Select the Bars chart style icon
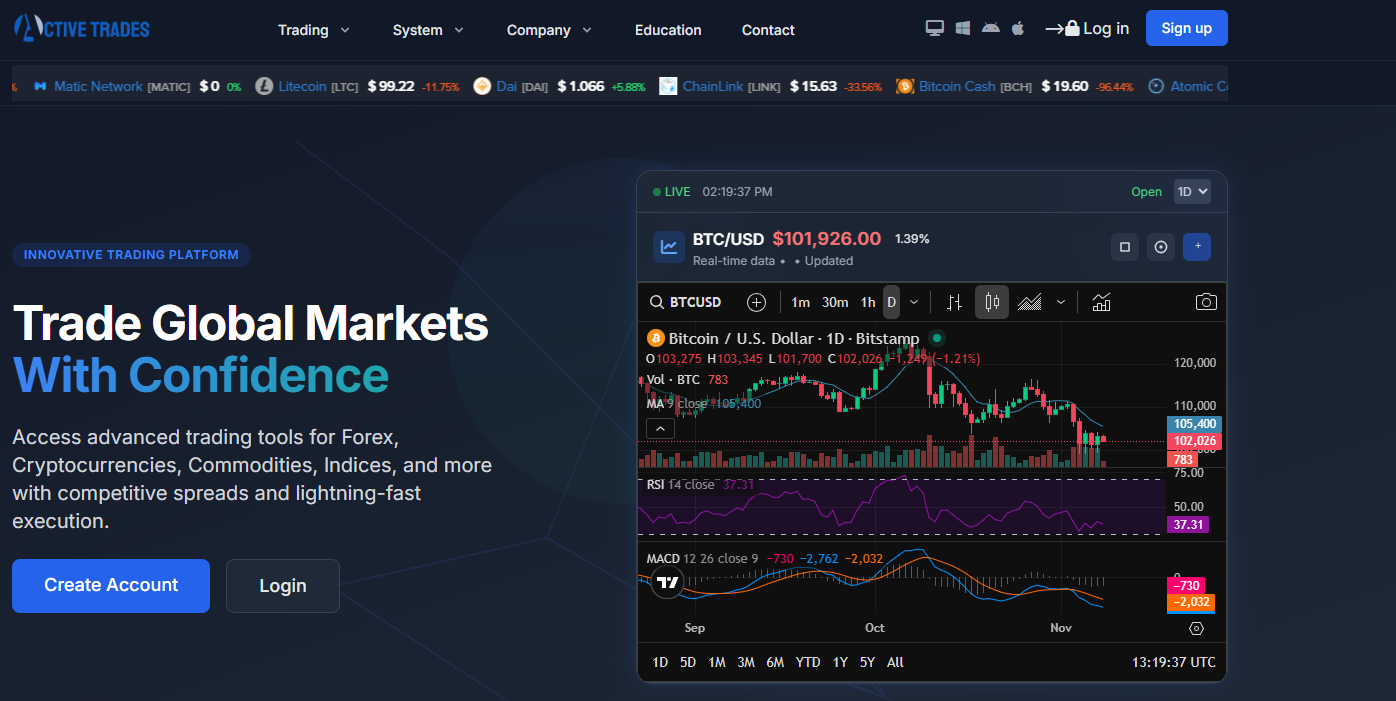 click(955, 302)
